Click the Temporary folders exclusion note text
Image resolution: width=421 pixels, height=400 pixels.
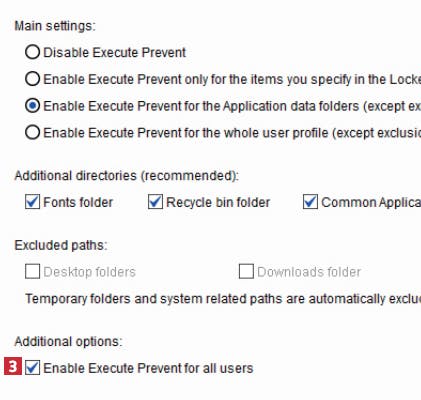point(223,299)
